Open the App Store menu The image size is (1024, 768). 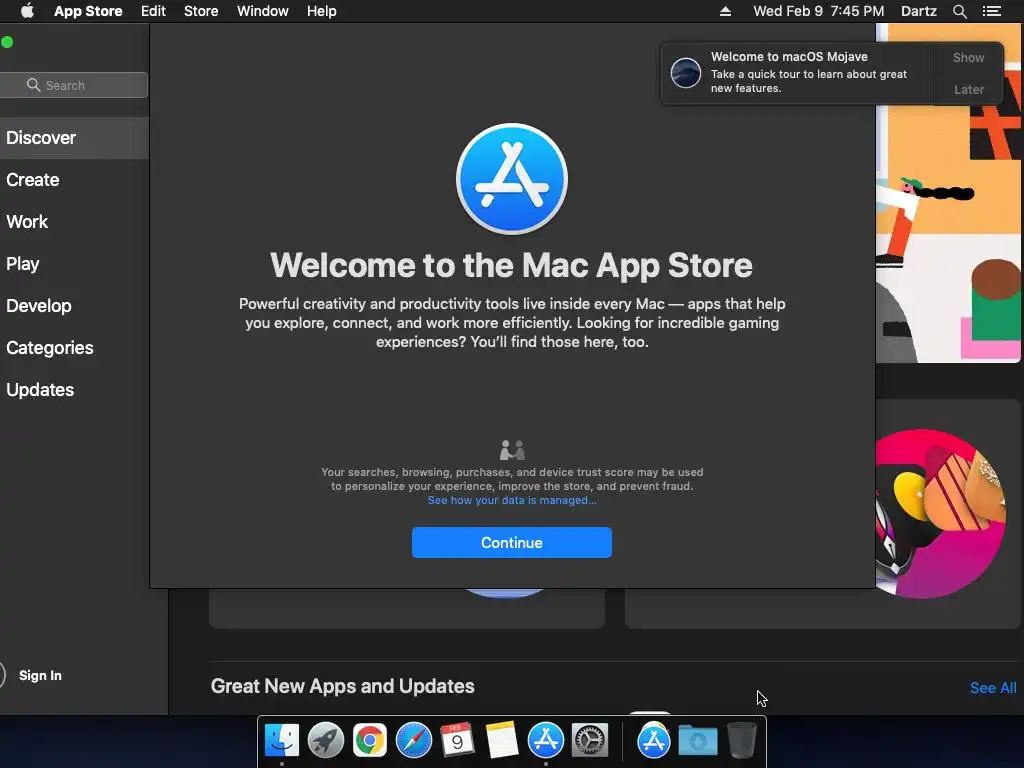88,11
